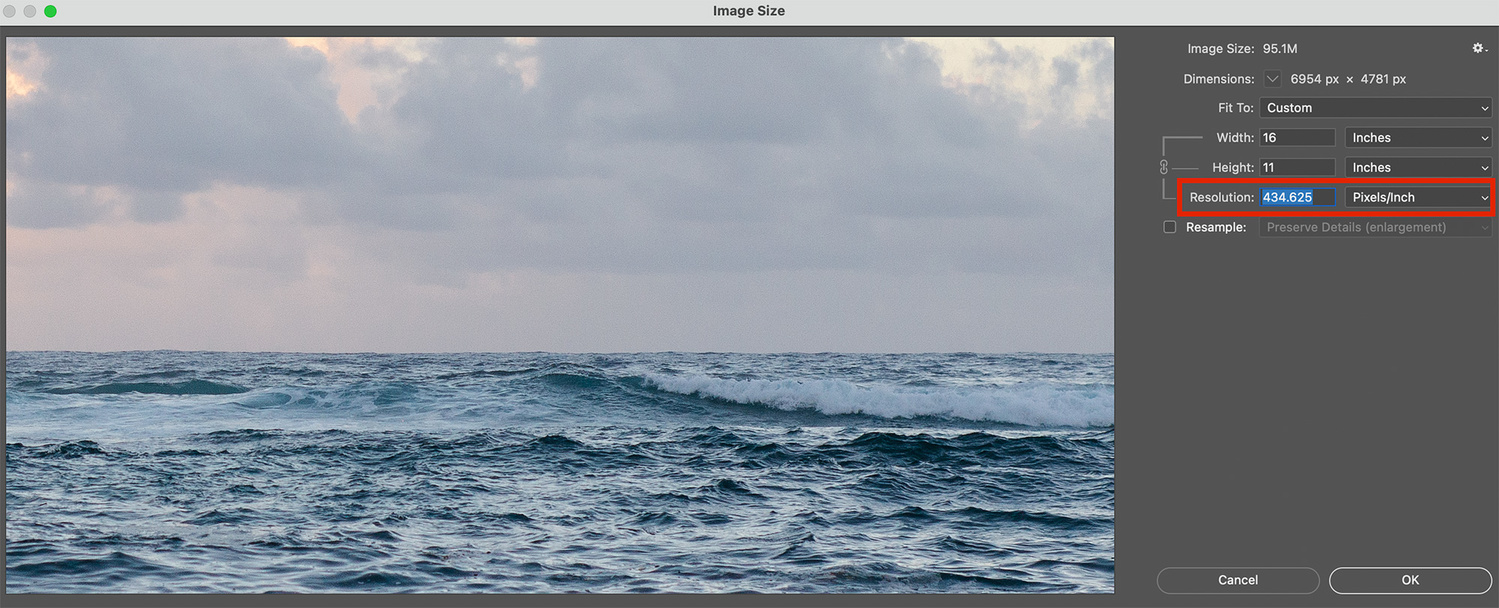The image size is (1499, 608).
Task: Open the Width units dropdown
Action: [1418, 138]
